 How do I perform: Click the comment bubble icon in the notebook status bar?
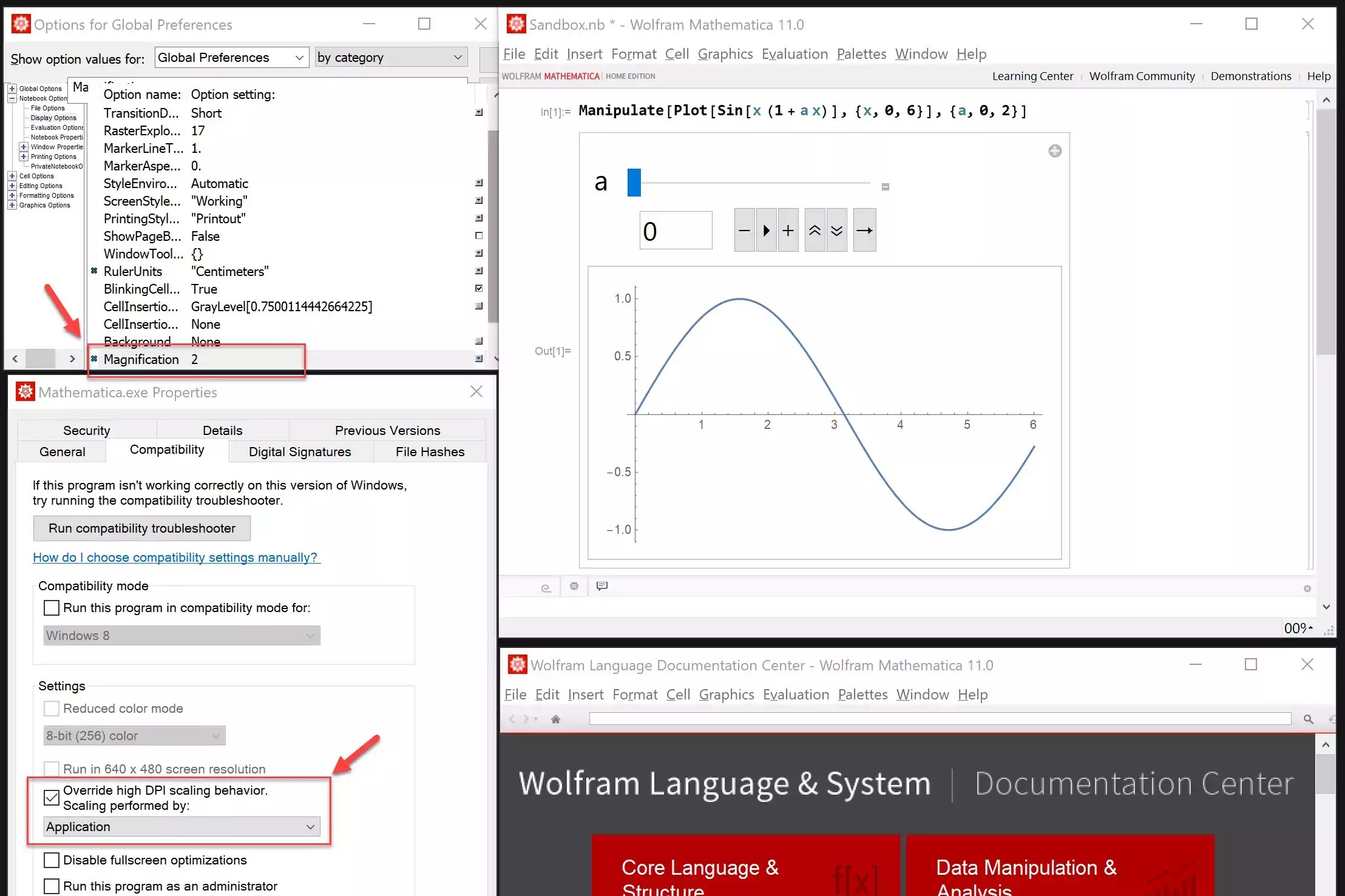click(x=601, y=586)
